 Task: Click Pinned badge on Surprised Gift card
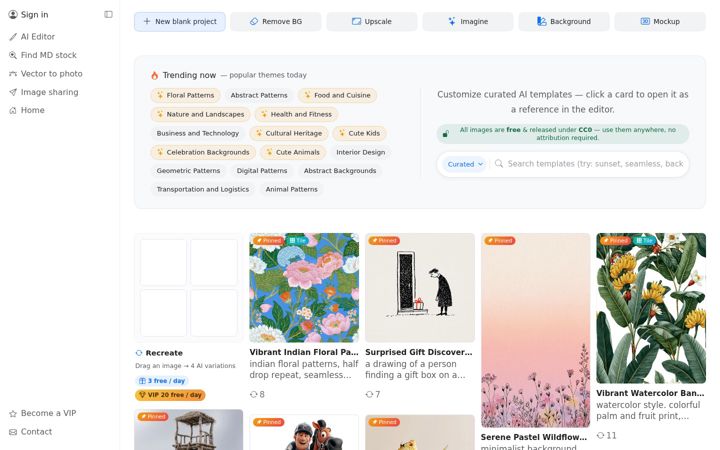[384, 241]
